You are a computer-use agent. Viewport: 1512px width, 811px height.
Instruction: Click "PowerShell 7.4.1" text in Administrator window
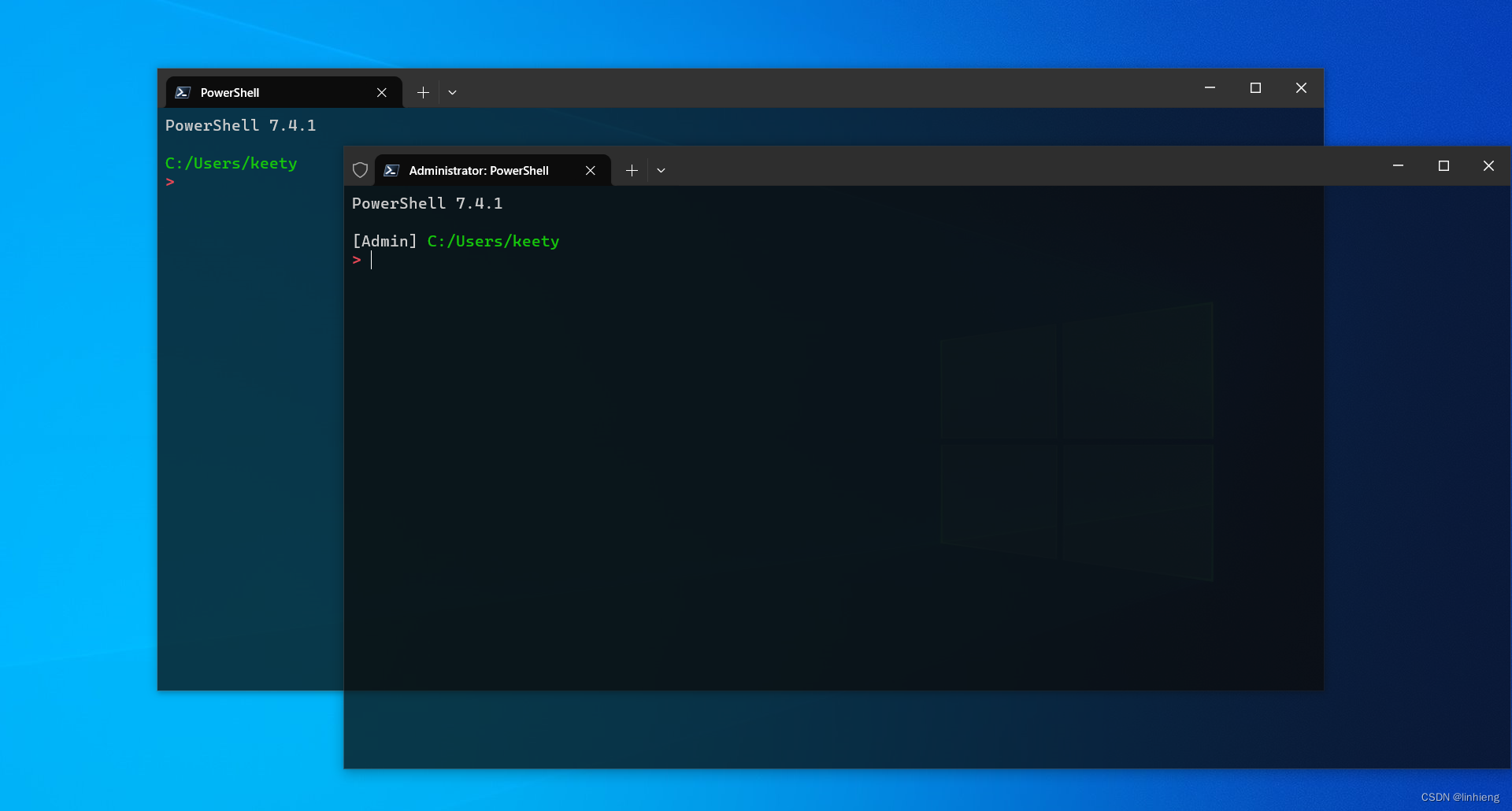428,204
